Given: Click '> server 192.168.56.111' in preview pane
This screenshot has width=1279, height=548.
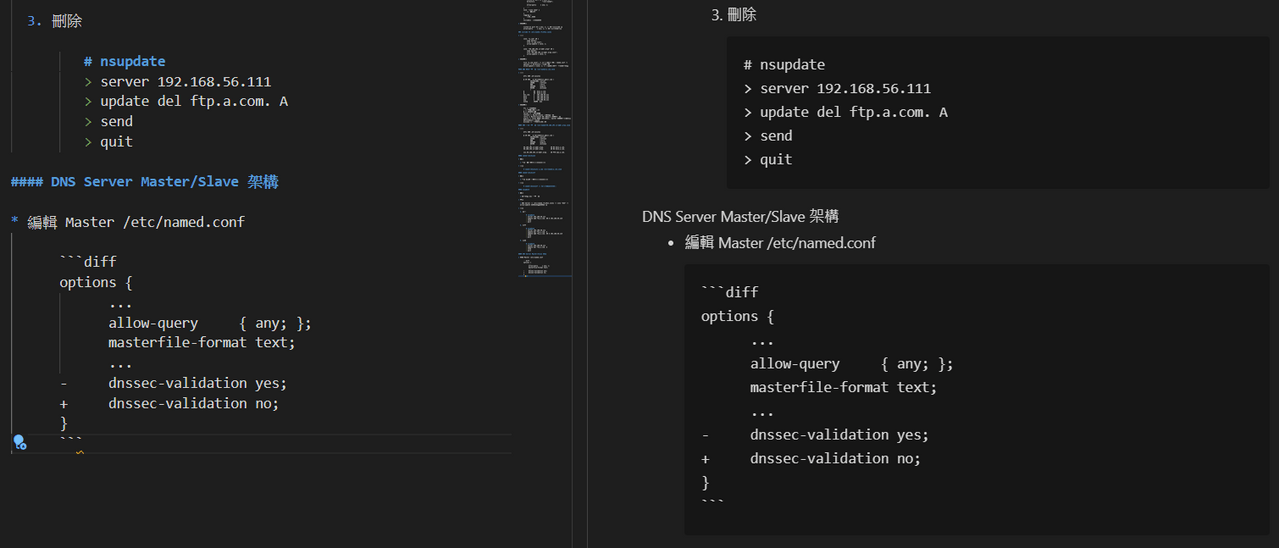Looking at the screenshot, I should (837, 88).
